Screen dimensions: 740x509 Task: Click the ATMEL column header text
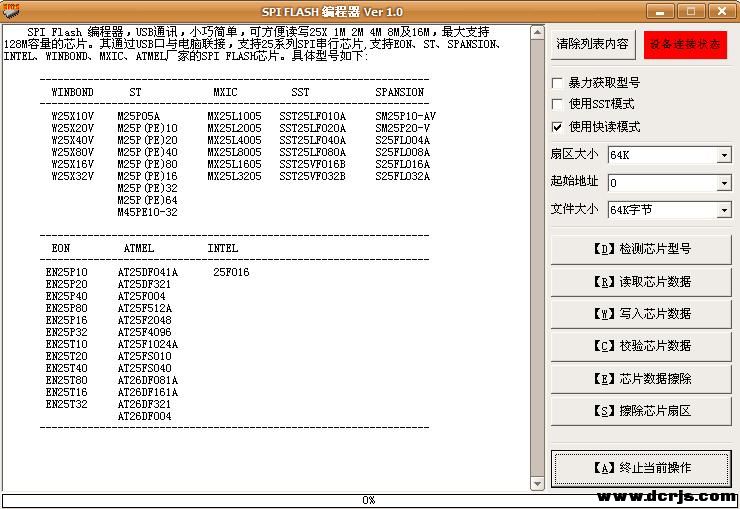(x=139, y=249)
